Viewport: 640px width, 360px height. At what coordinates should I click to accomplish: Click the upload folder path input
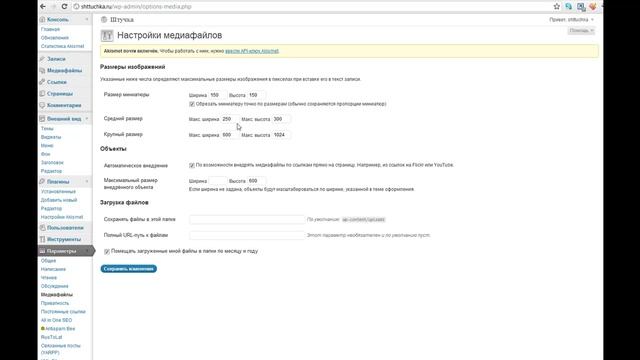pyautogui.click(x=247, y=220)
